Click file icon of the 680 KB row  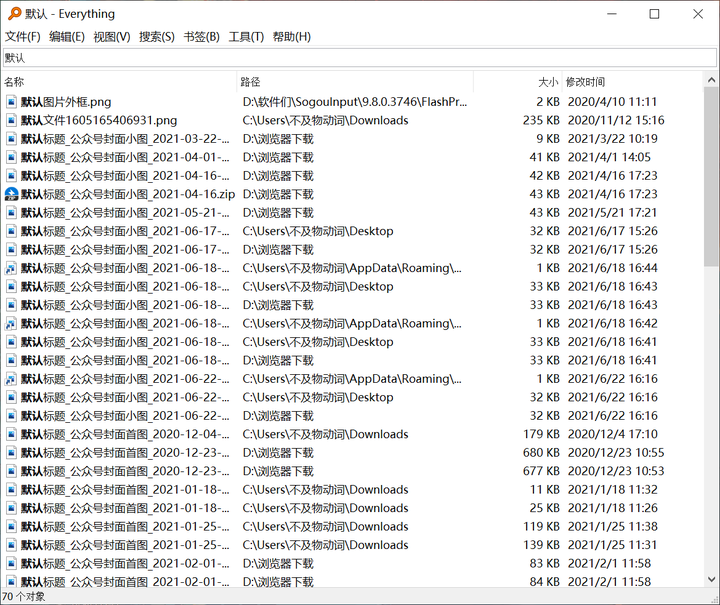click(11, 453)
